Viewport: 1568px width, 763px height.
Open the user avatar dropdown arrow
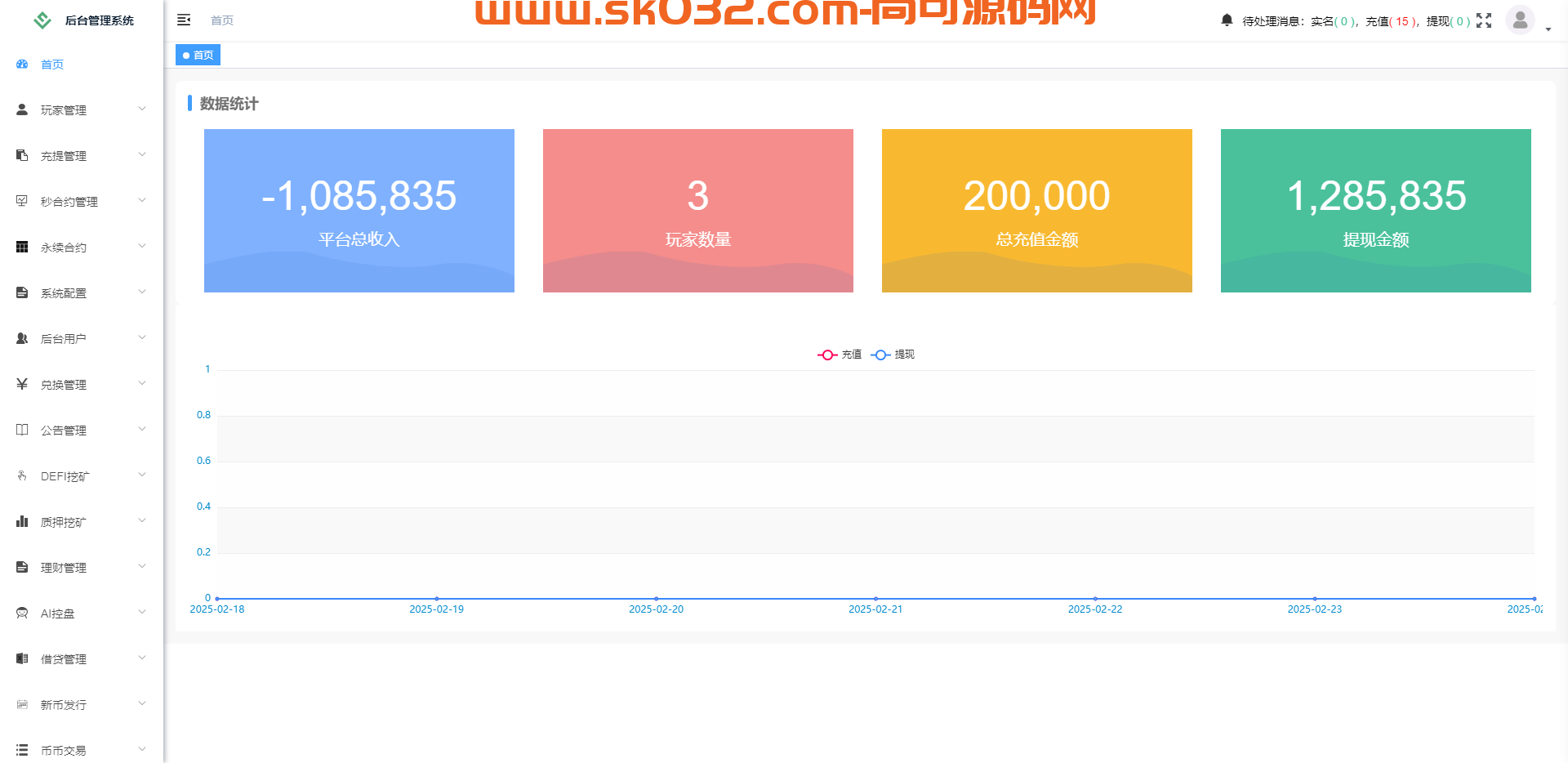click(x=1546, y=29)
